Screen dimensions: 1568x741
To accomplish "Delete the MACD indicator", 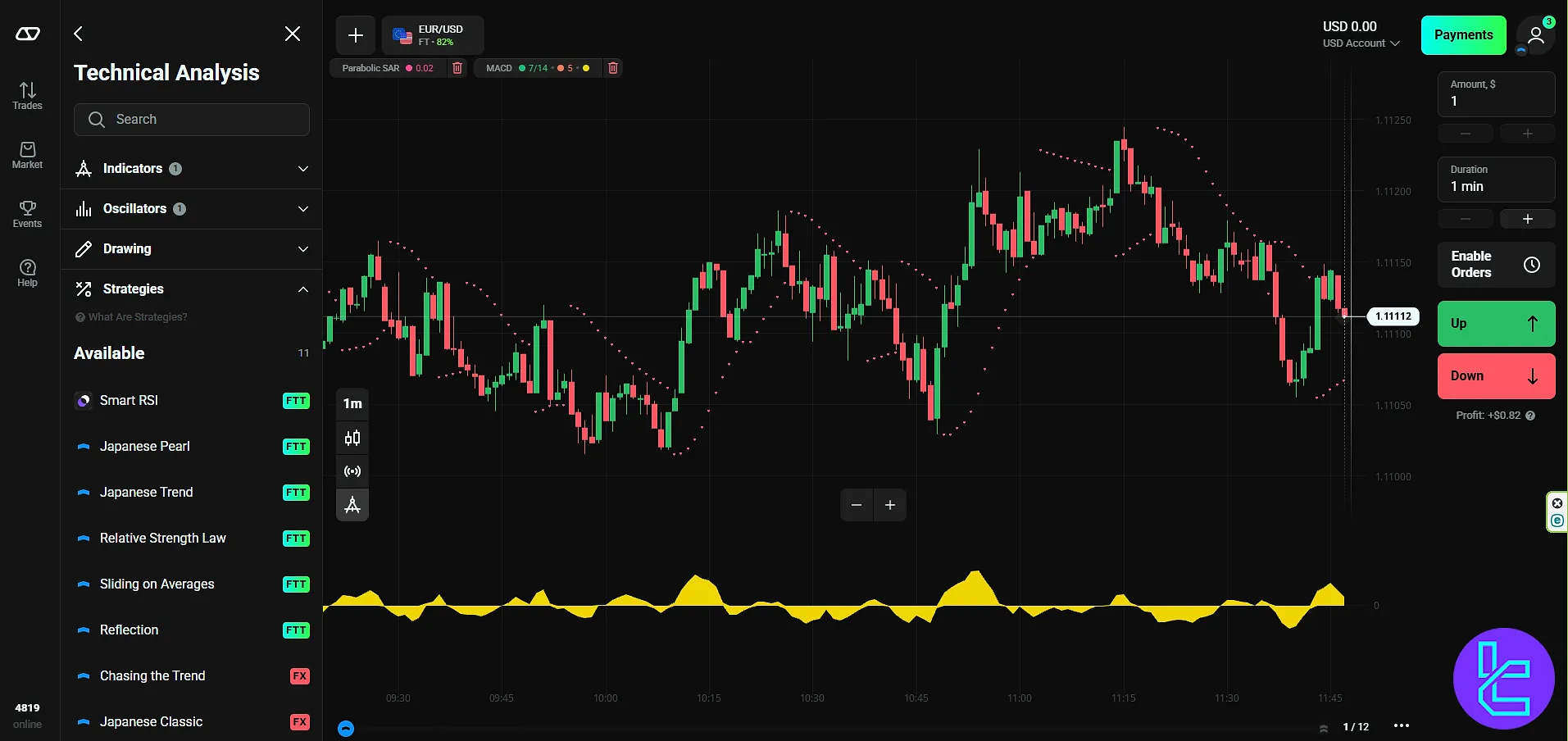I will click(x=613, y=68).
